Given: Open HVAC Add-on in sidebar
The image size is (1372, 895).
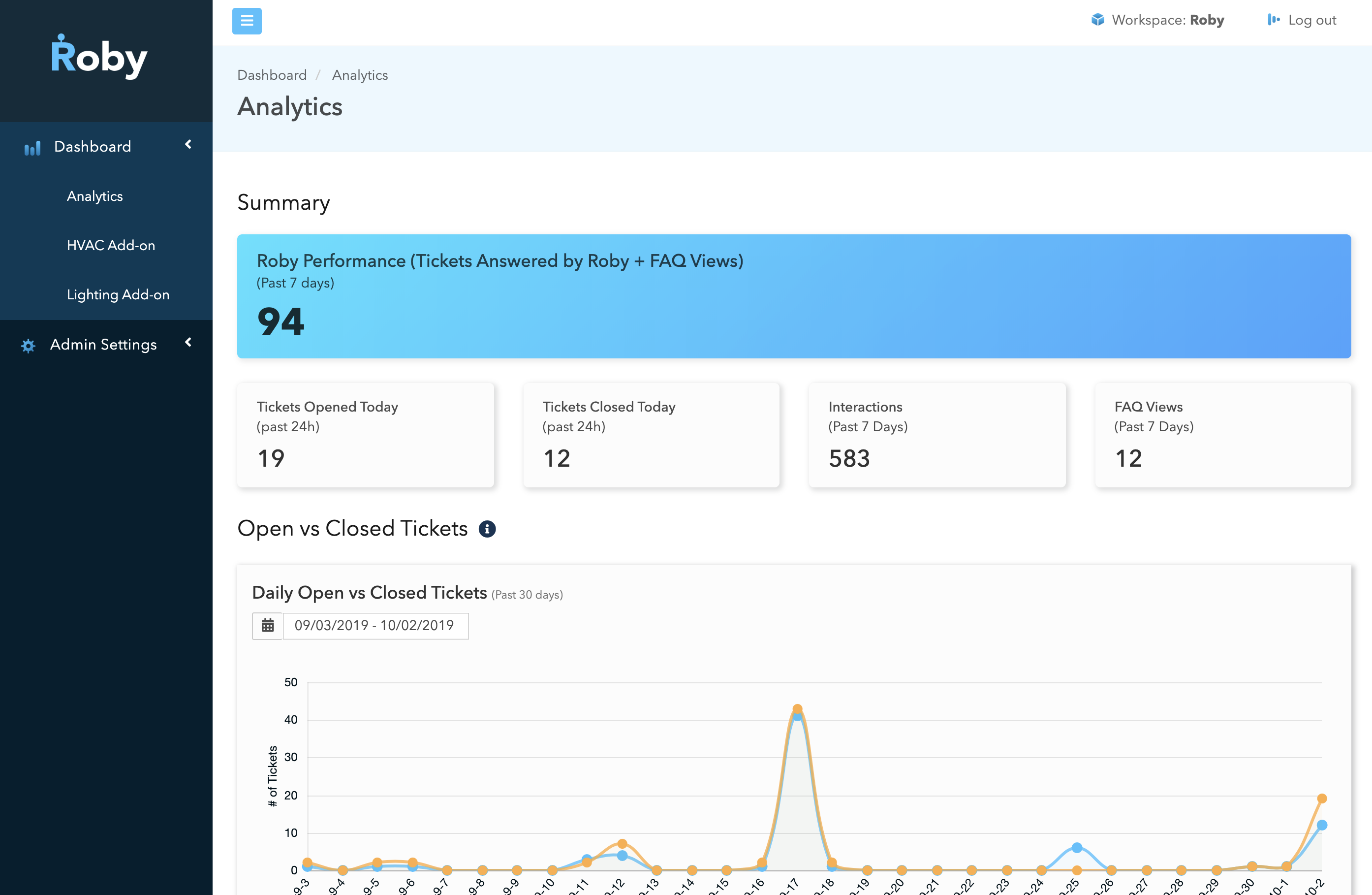Looking at the screenshot, I should coord(111,245).
